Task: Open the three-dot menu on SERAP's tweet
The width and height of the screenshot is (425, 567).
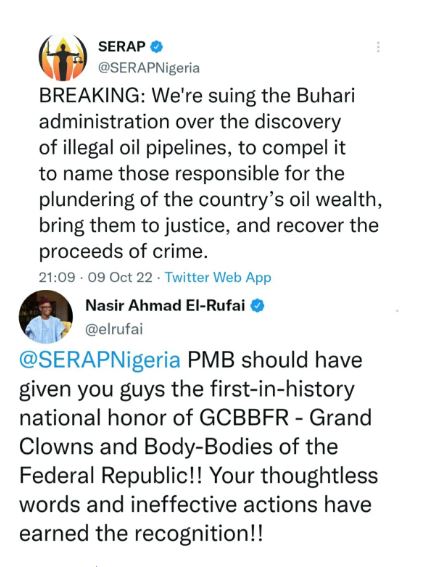Action: point(378,47)
